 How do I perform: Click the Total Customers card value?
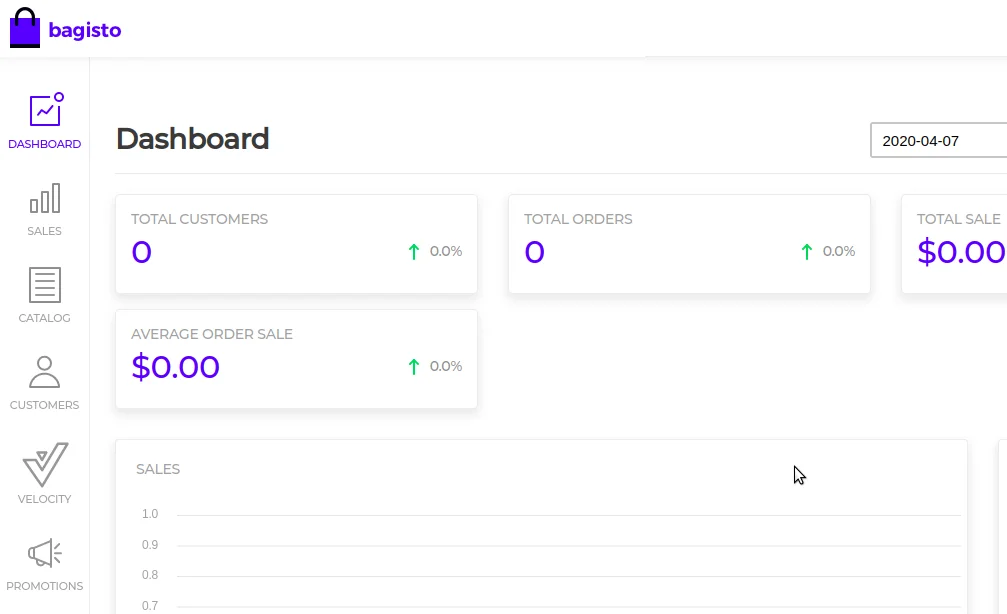tap(141, 252)
